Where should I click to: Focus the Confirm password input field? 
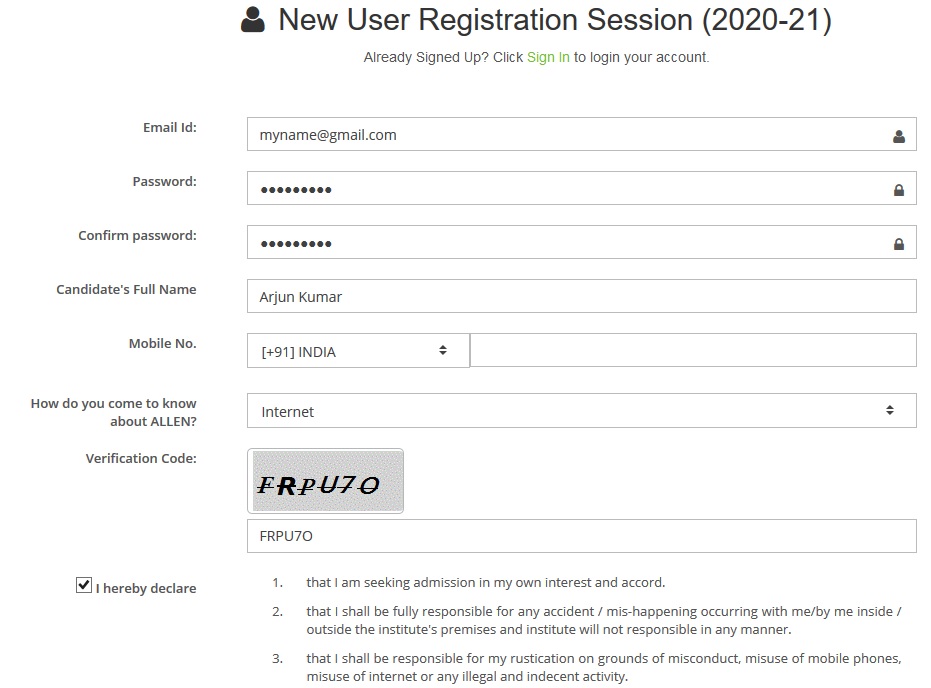point(581,242)
